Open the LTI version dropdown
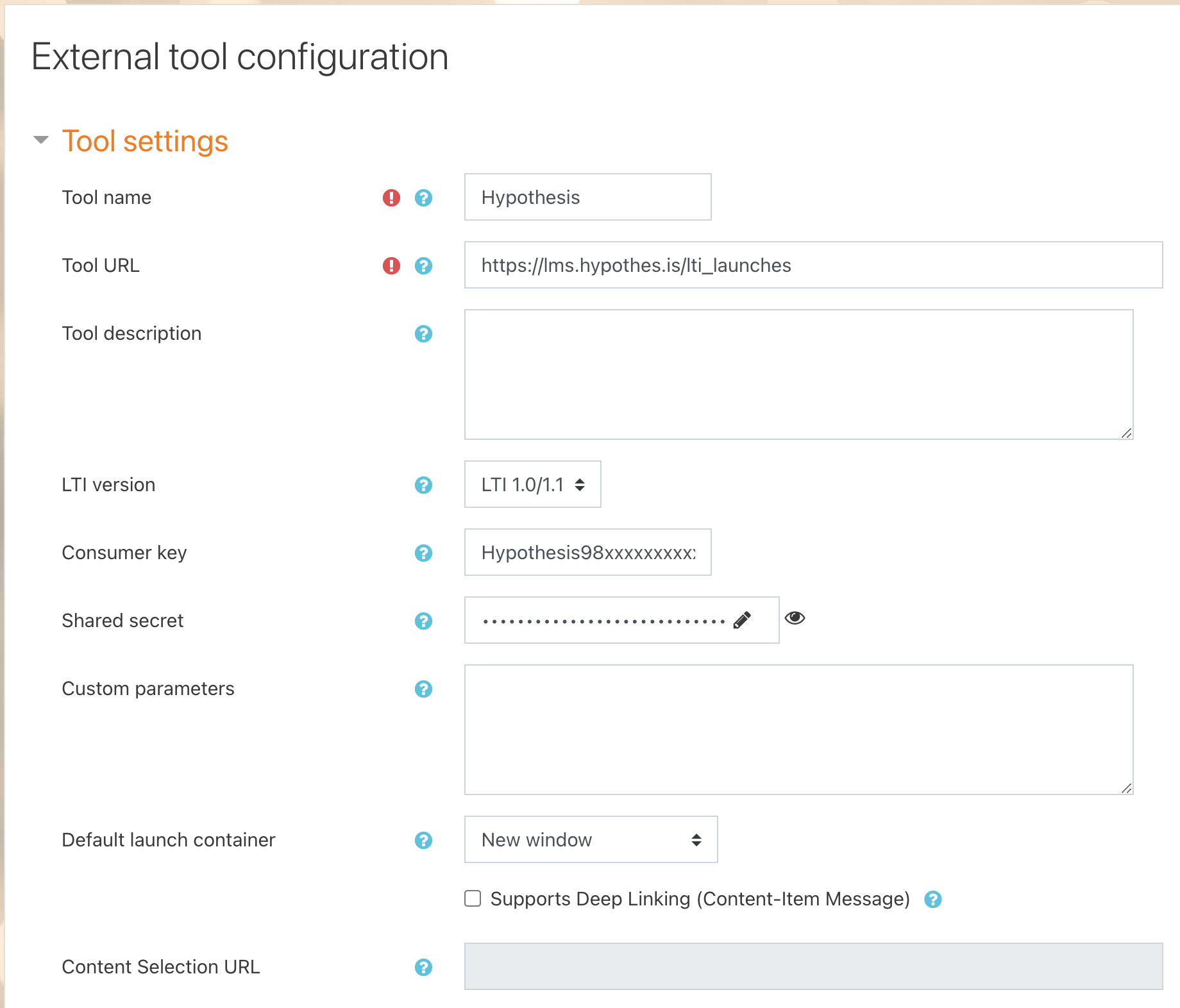The image size is (1180, 1008). tap(532, 485)
